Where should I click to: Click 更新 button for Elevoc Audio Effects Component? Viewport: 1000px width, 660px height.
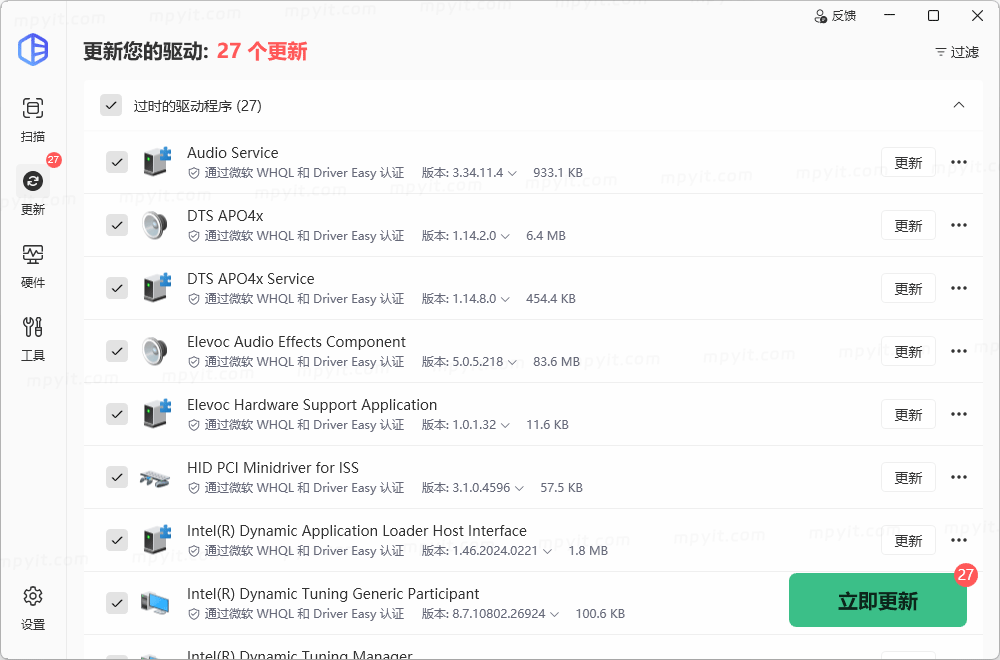(908, 351)
